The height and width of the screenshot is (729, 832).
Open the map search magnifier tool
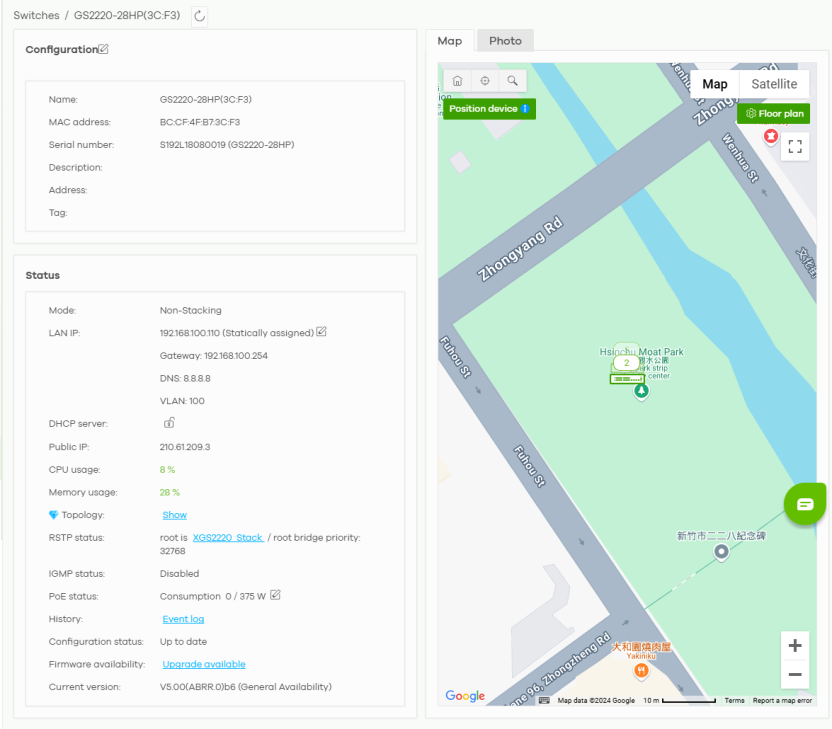(x=512, y=81)
